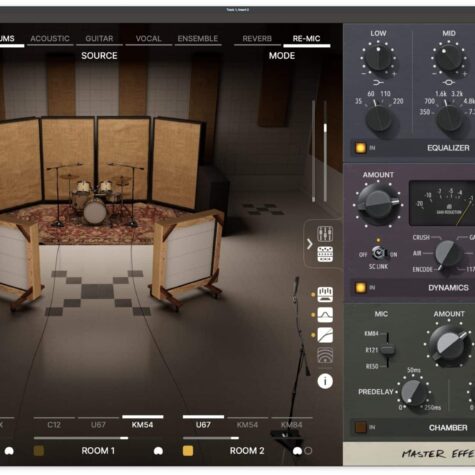Open the channel strip rack view icon
This screenshot has height=475, width=475.
(x=325, y=254)
